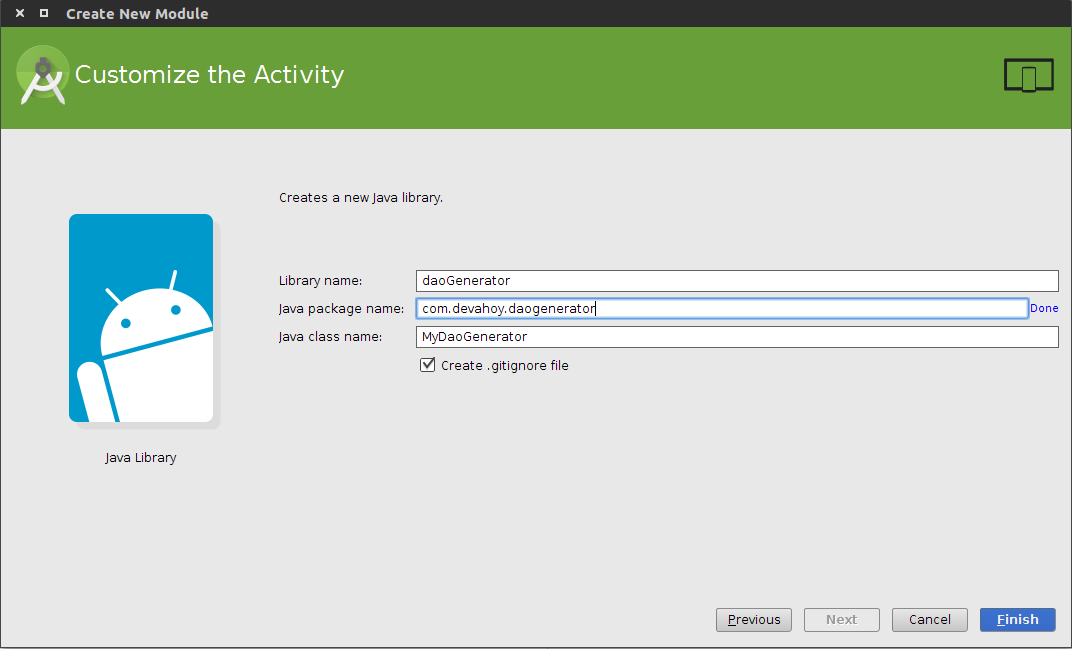Click the disabled Next button
Image resolution: width=1072 pixels, height=649 pixels.
[x=842, y=620]
